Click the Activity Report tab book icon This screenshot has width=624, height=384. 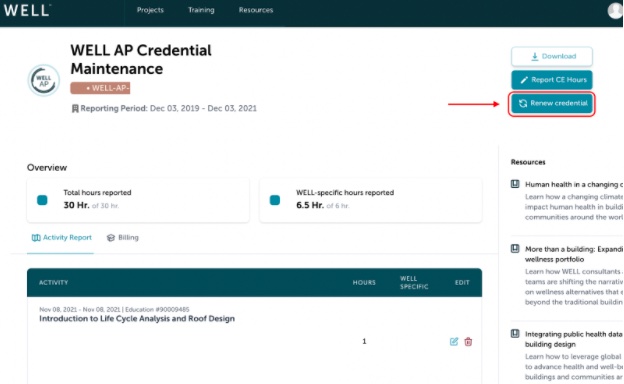36,238
